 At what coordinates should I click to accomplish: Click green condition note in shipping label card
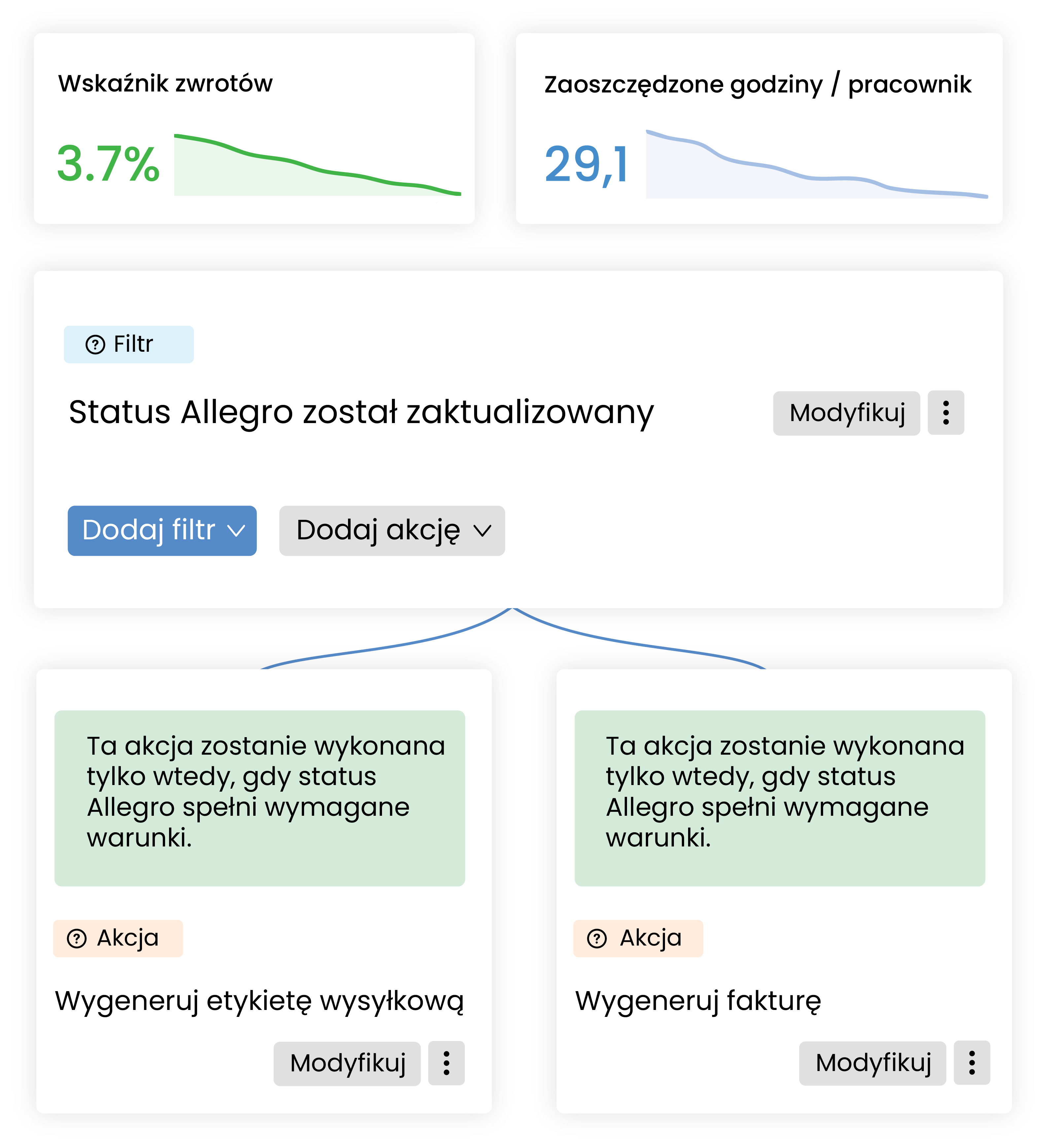pyautogui.click(x=260, y=798)
